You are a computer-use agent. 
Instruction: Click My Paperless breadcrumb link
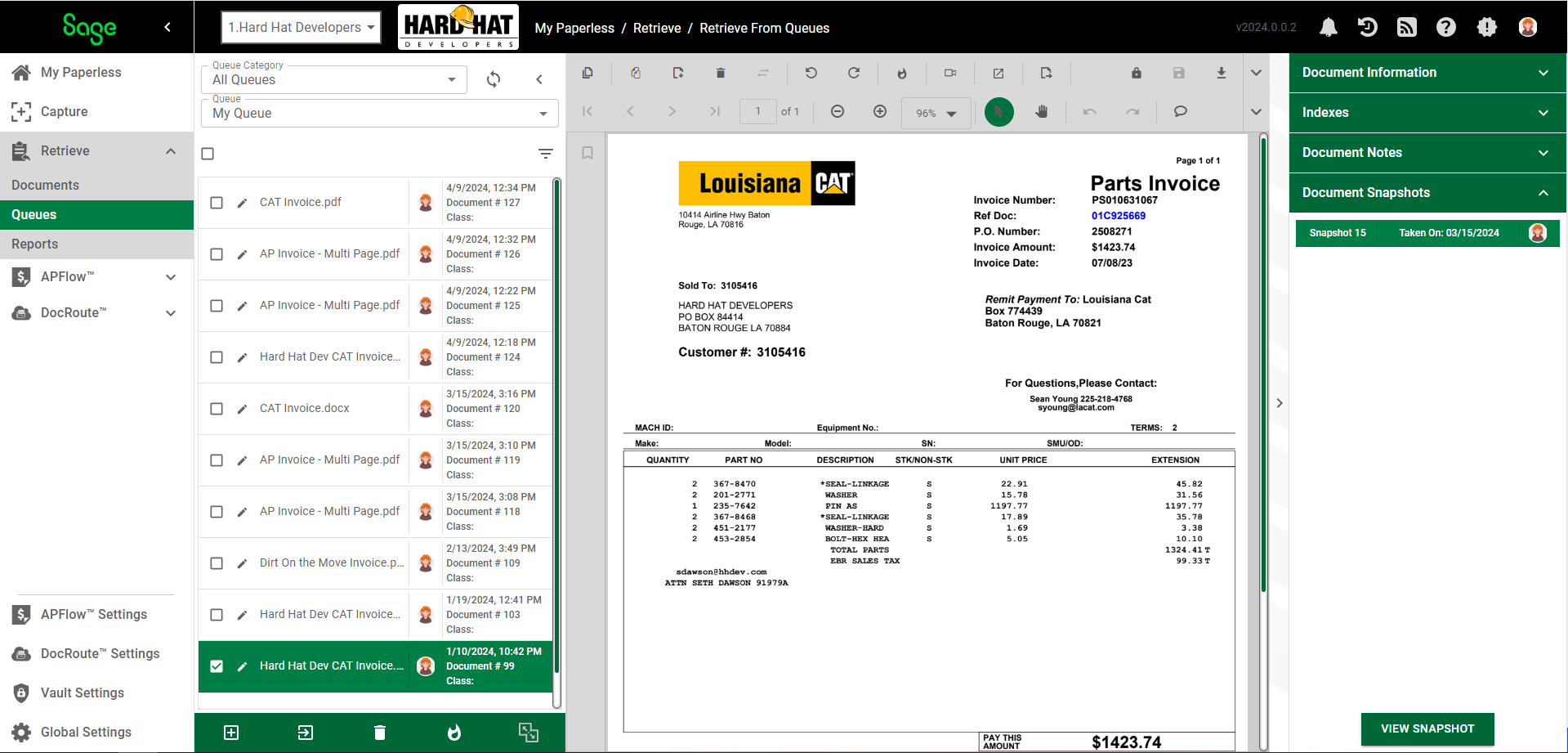click(x=574, y=28)
